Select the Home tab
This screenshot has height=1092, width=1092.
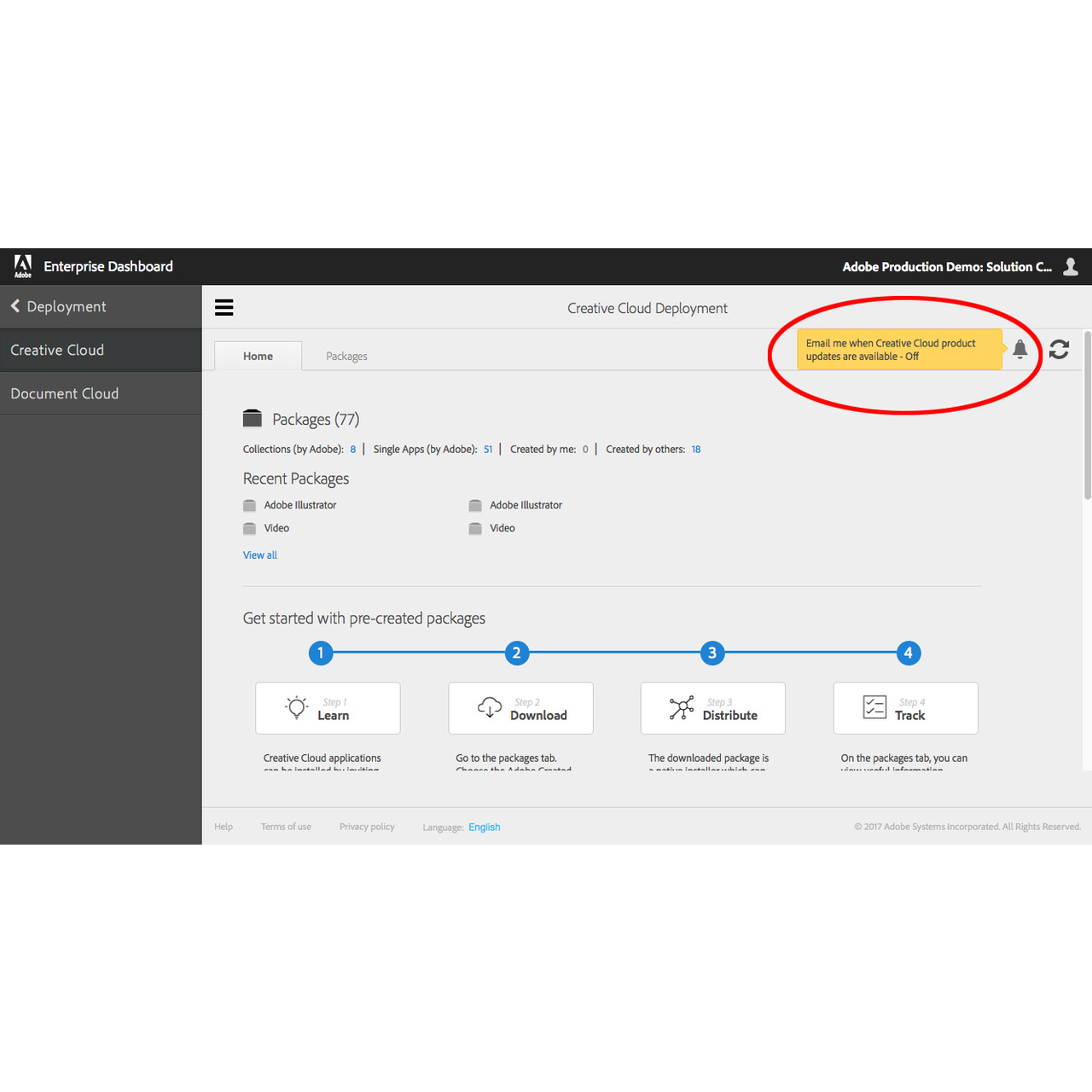click(258, 356)
